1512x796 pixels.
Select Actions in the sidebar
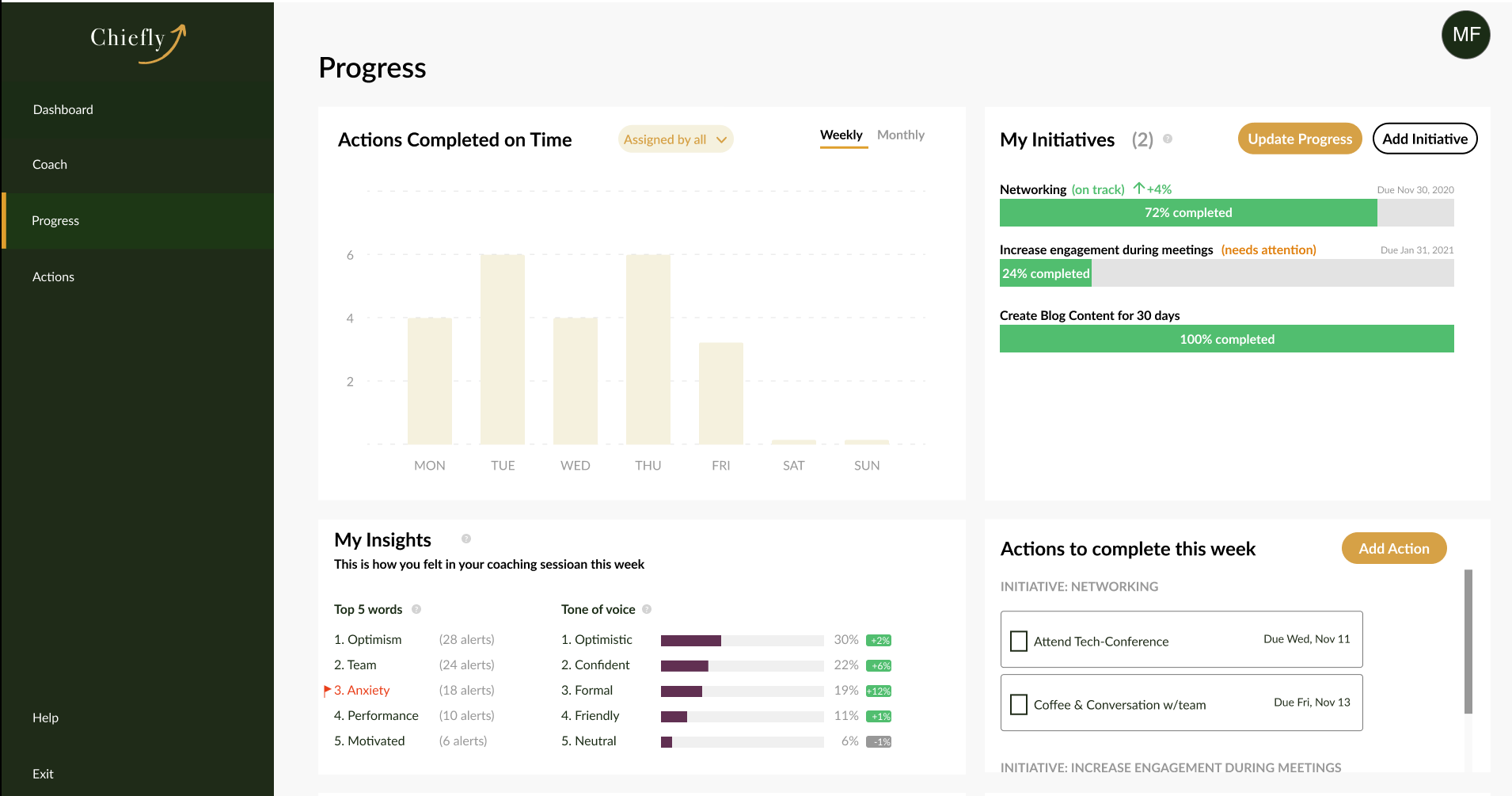[x=53, y=276]
